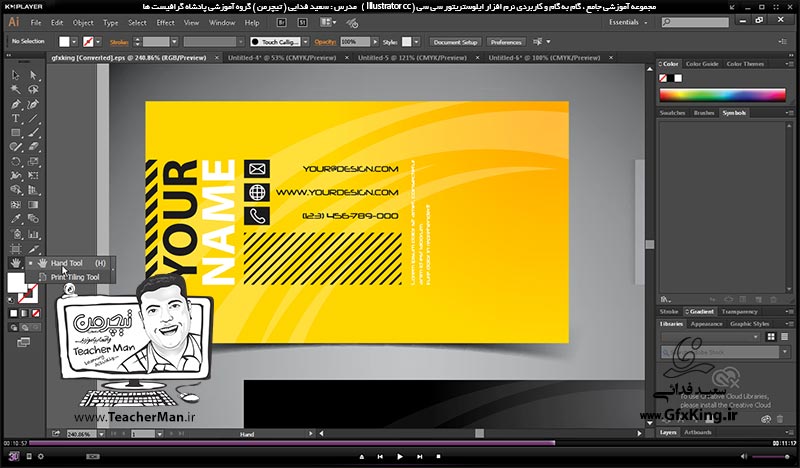
Task: Select the Eyedropper tool
Action: (16, 219)
